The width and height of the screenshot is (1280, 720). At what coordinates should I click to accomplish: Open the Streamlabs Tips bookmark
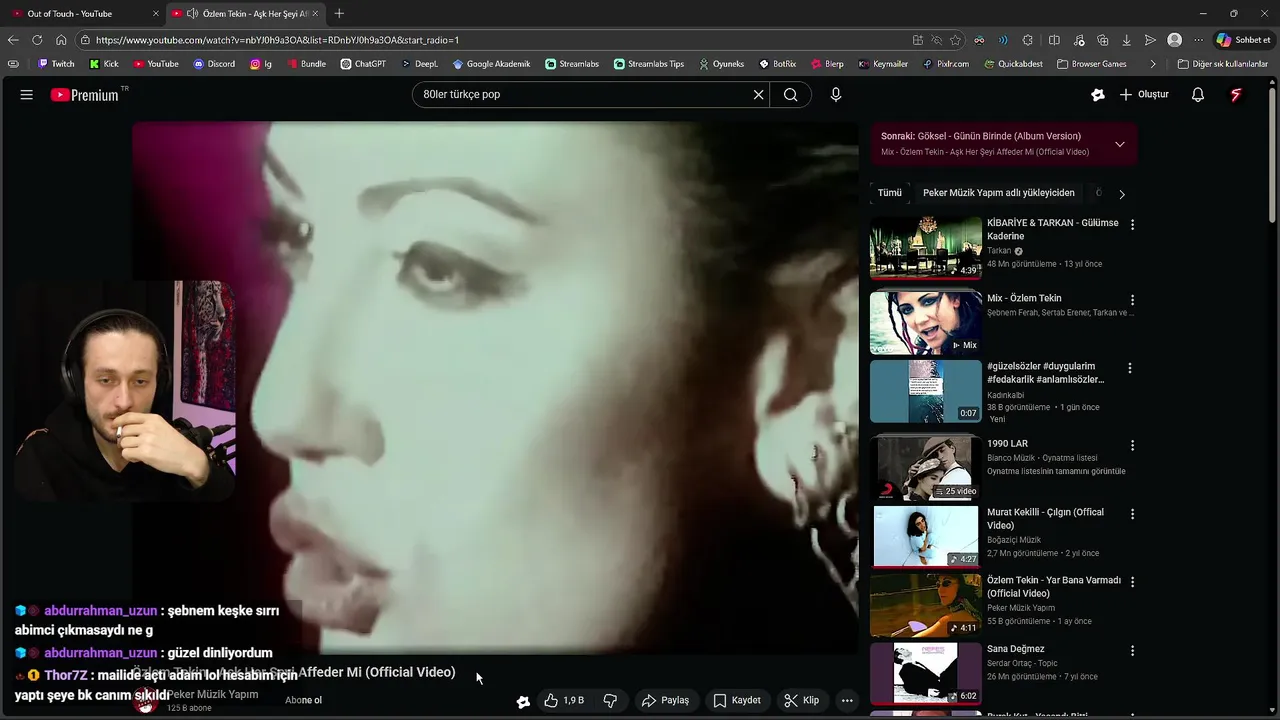tap(649, 64)
